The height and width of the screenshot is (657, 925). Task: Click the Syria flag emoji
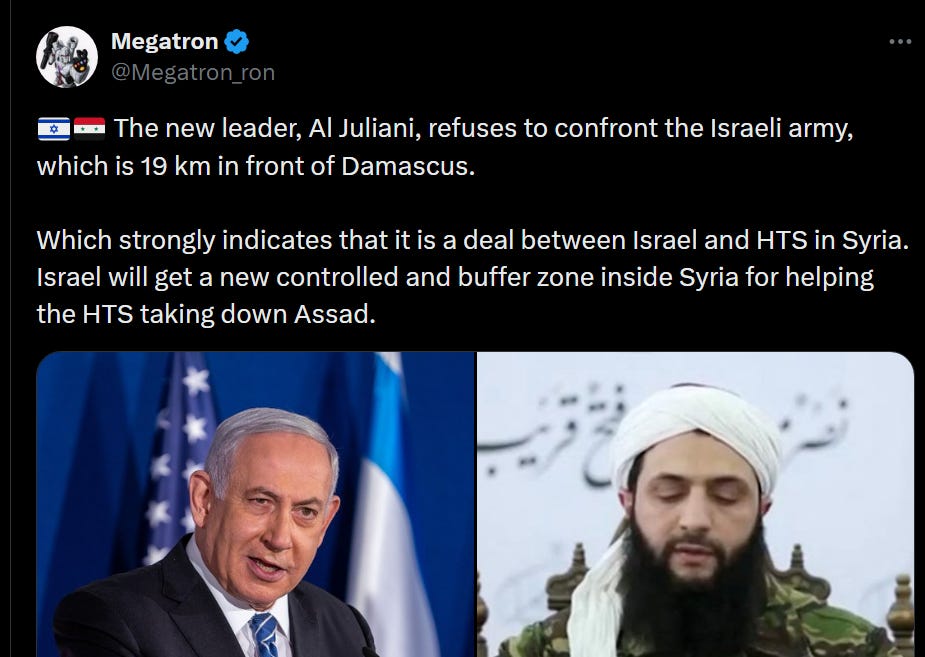[x=90, y=128]
